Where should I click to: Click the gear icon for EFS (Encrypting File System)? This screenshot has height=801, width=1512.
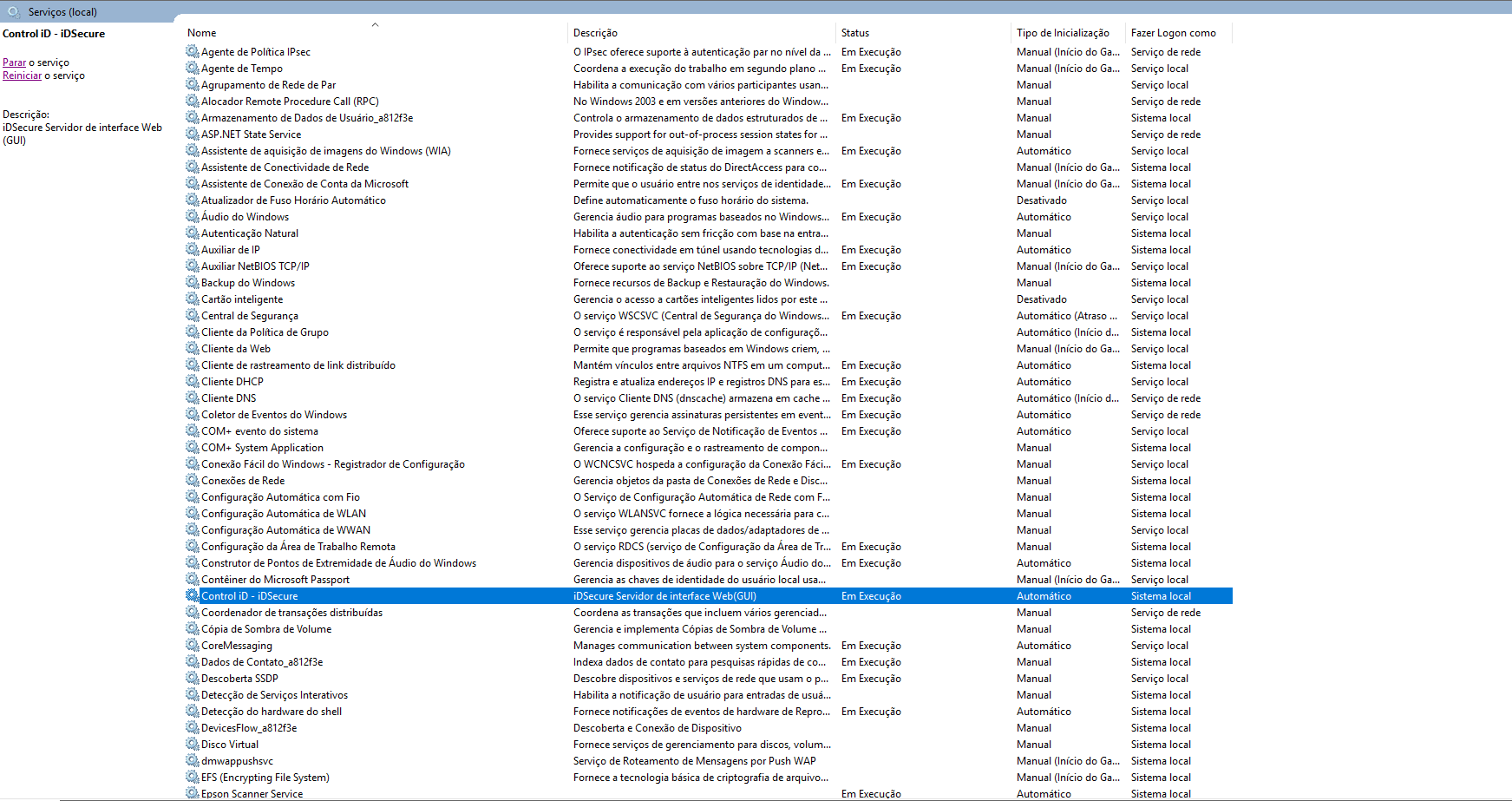click(192, 778)
